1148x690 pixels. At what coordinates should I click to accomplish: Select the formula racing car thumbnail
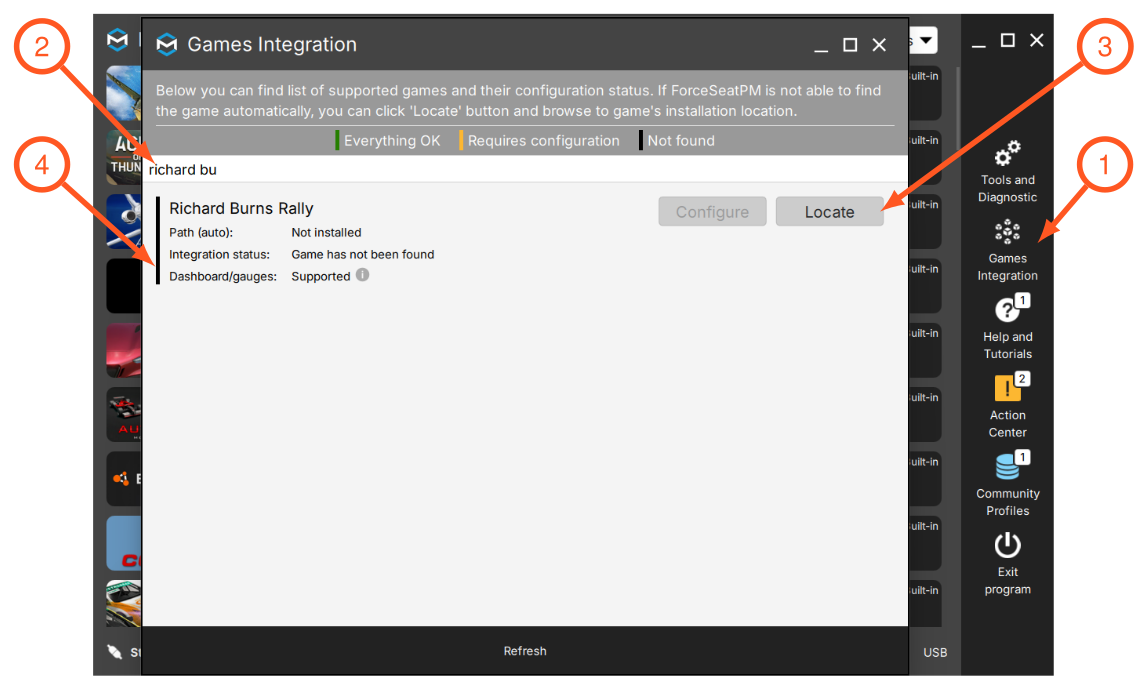click(124, 414)
